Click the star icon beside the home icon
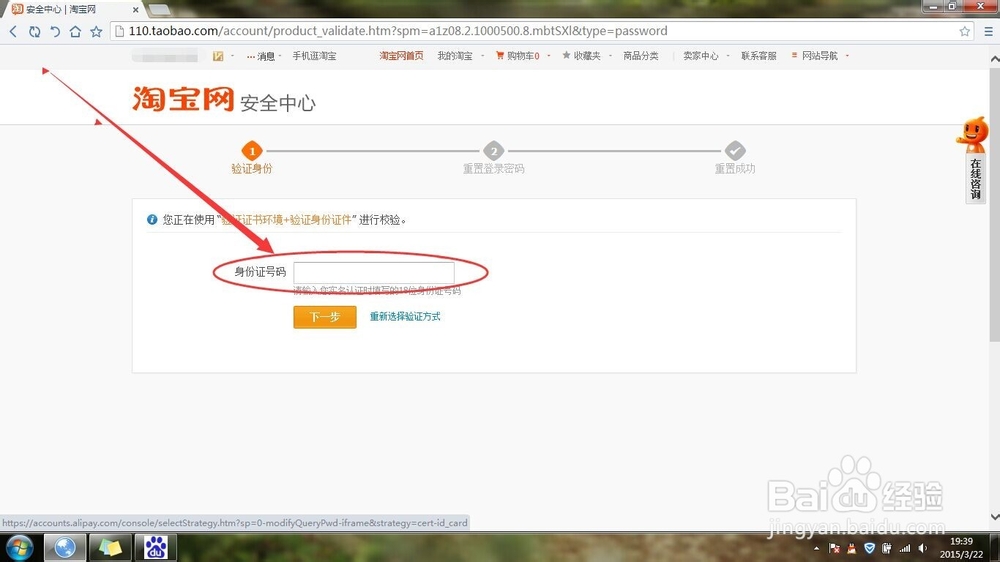 (96, 31)
